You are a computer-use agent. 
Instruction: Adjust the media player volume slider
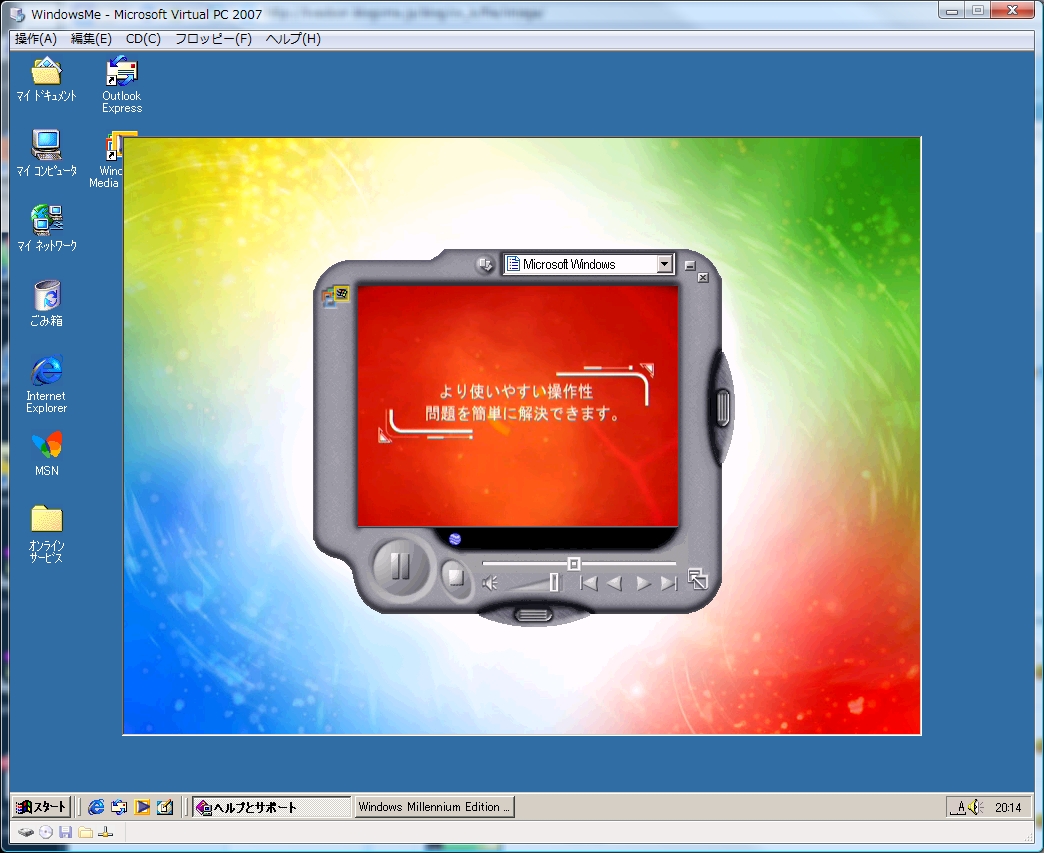point(554,583)
